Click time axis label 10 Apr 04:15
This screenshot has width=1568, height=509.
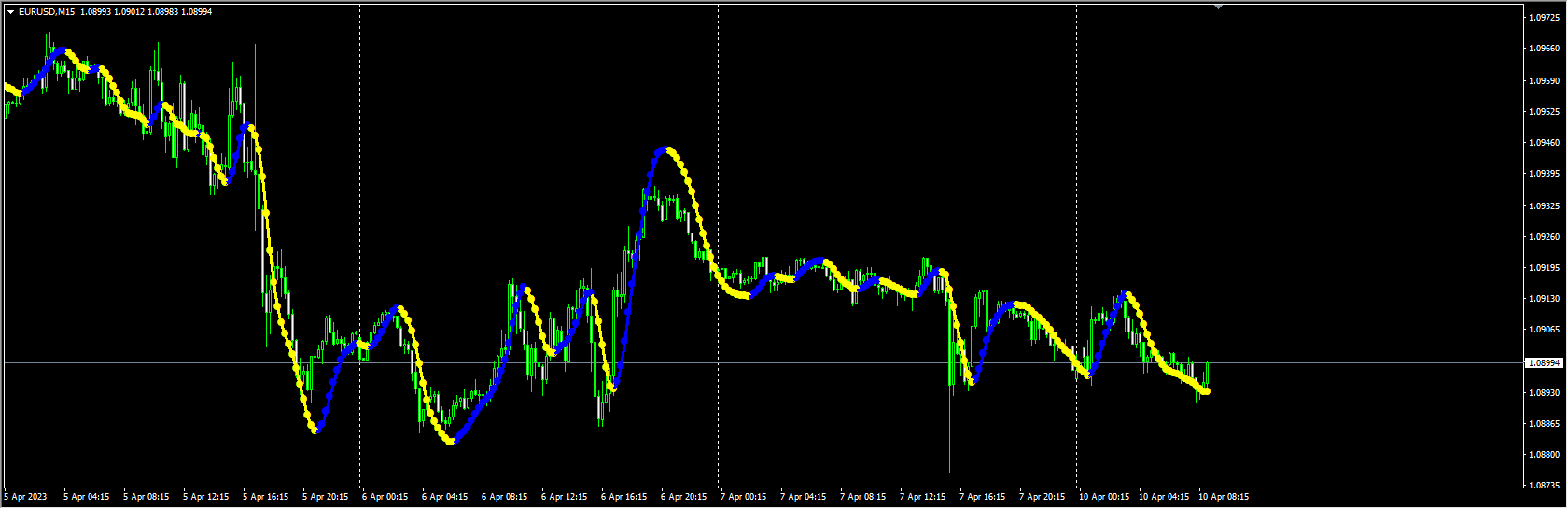coord(1164,497)
